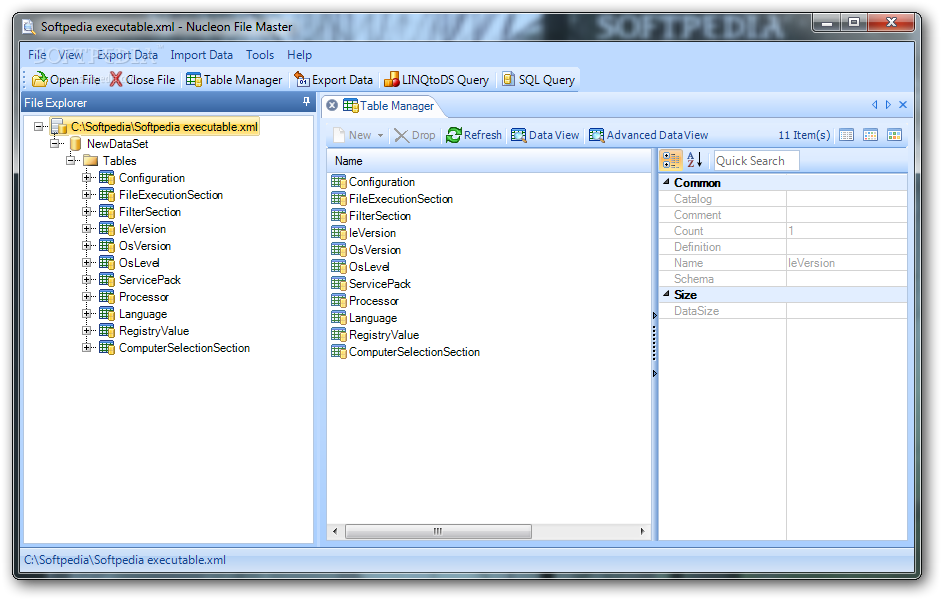Open the Help menu

(x=299, y=55)
